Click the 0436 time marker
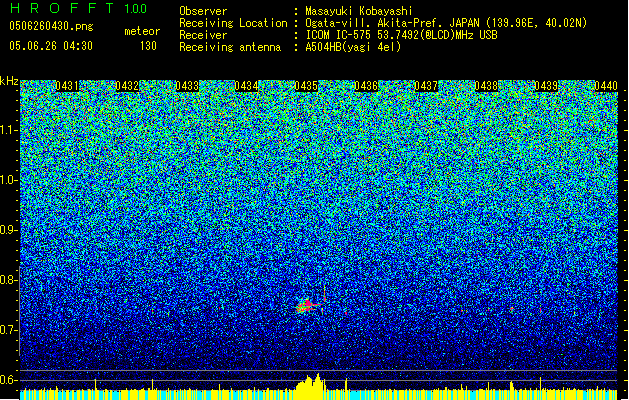629x400 pixels. pos(366,86)
